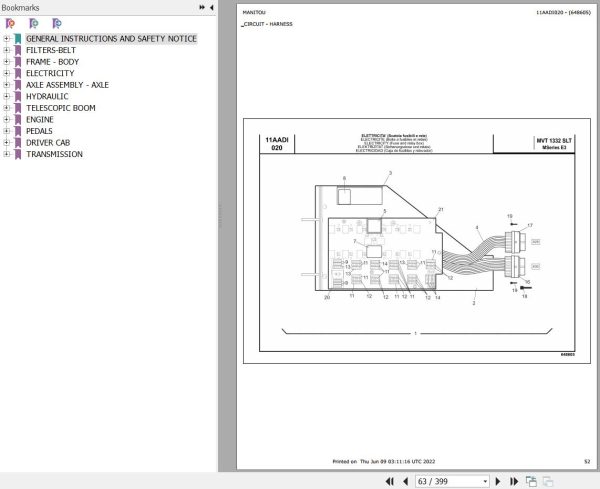The height and width of the screenshot is (489, 600).
Task: Collapse the Bookmarks panel with the left arrow
Action: 212,7
